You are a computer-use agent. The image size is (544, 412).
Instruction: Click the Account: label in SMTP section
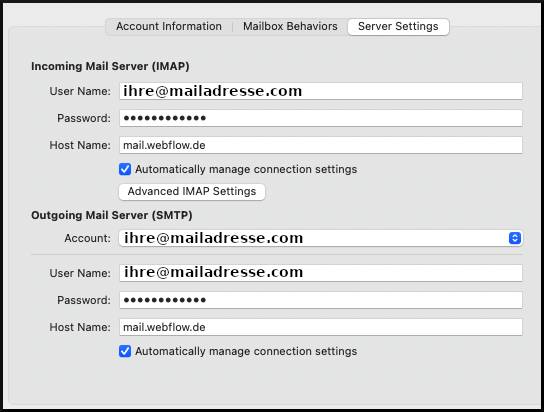(87, 238)
